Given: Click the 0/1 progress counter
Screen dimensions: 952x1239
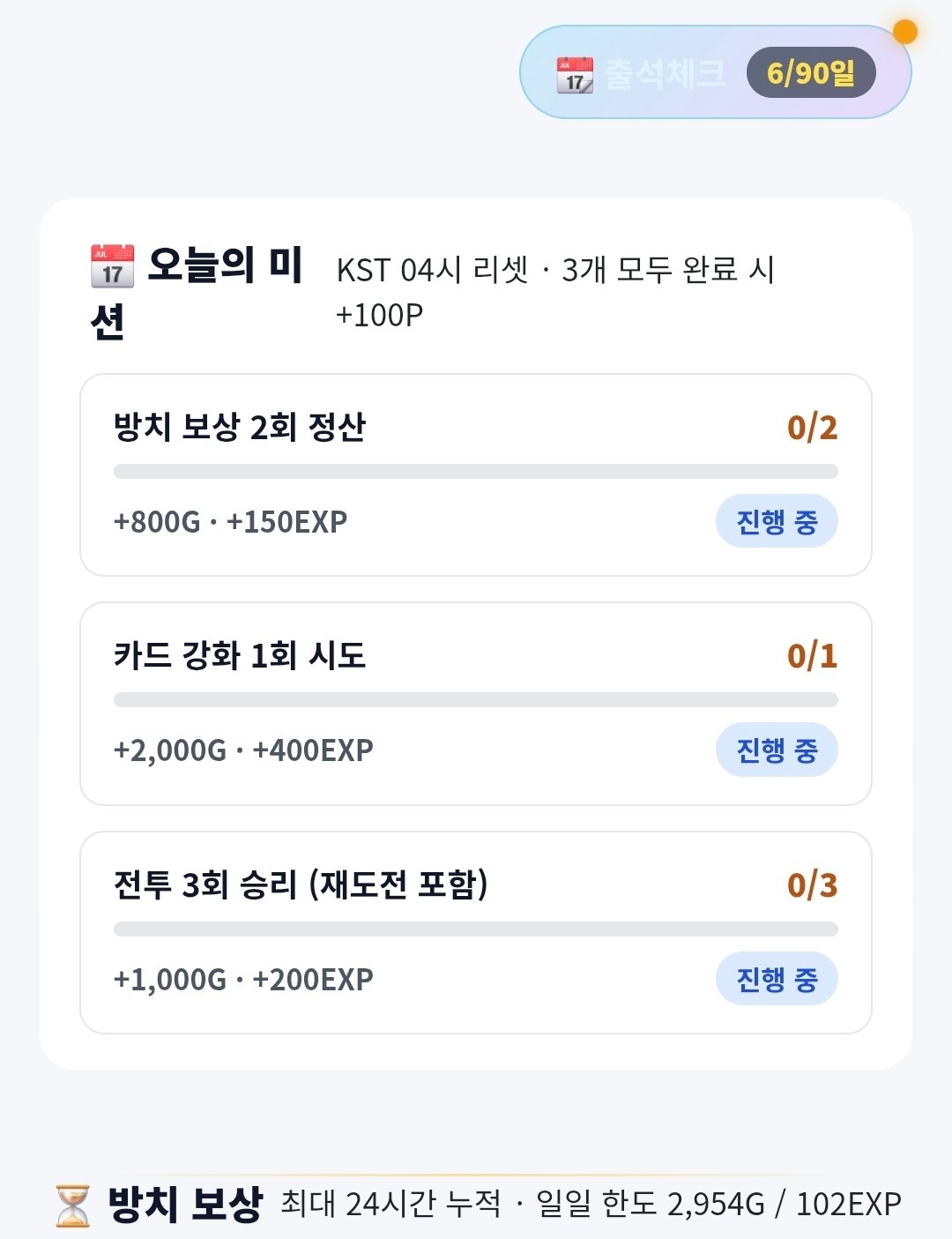Looking at the screenshot, I should click(812, 656).
